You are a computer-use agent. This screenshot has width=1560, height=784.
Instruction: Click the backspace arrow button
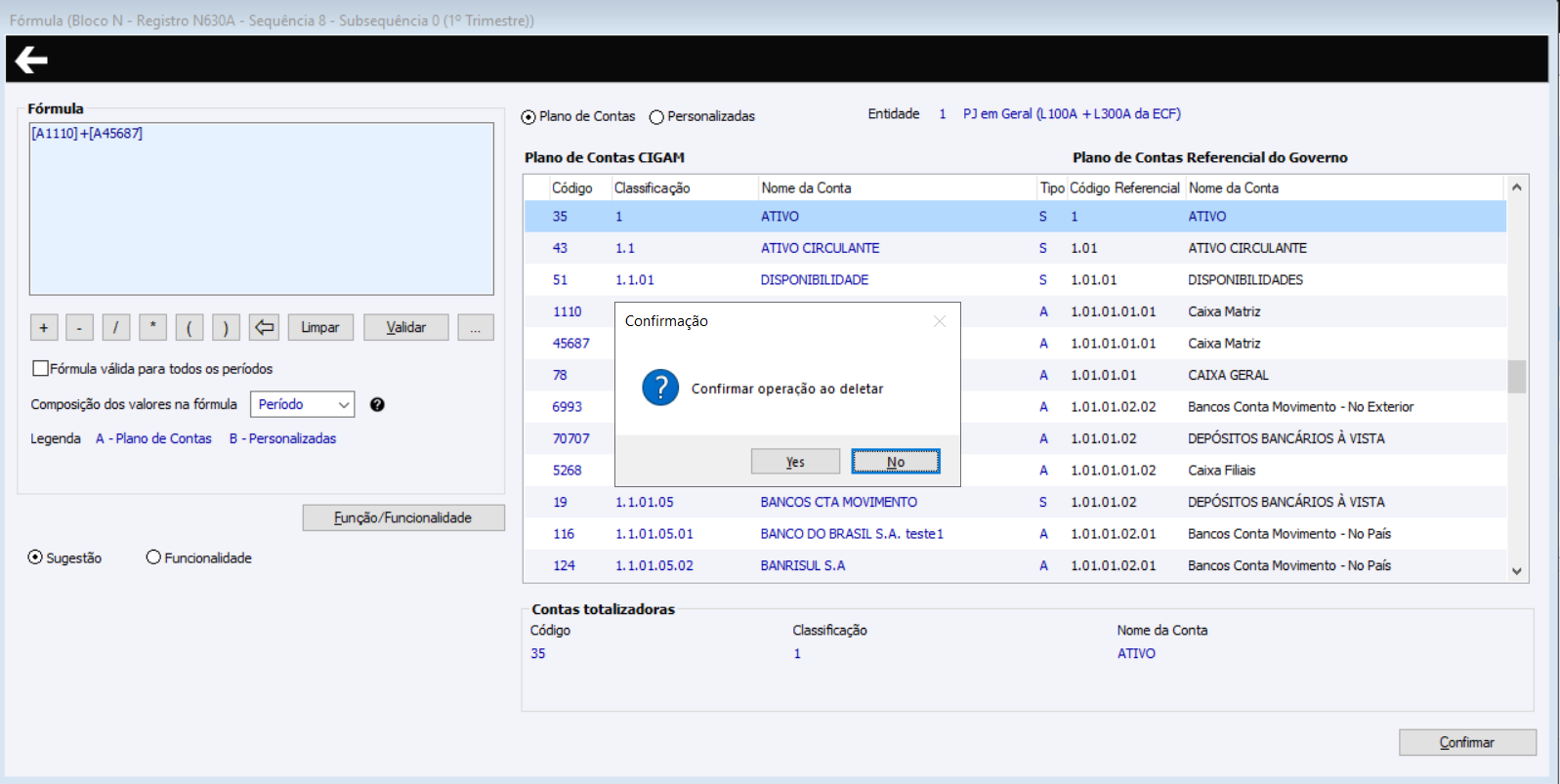[x=264, y=327]
